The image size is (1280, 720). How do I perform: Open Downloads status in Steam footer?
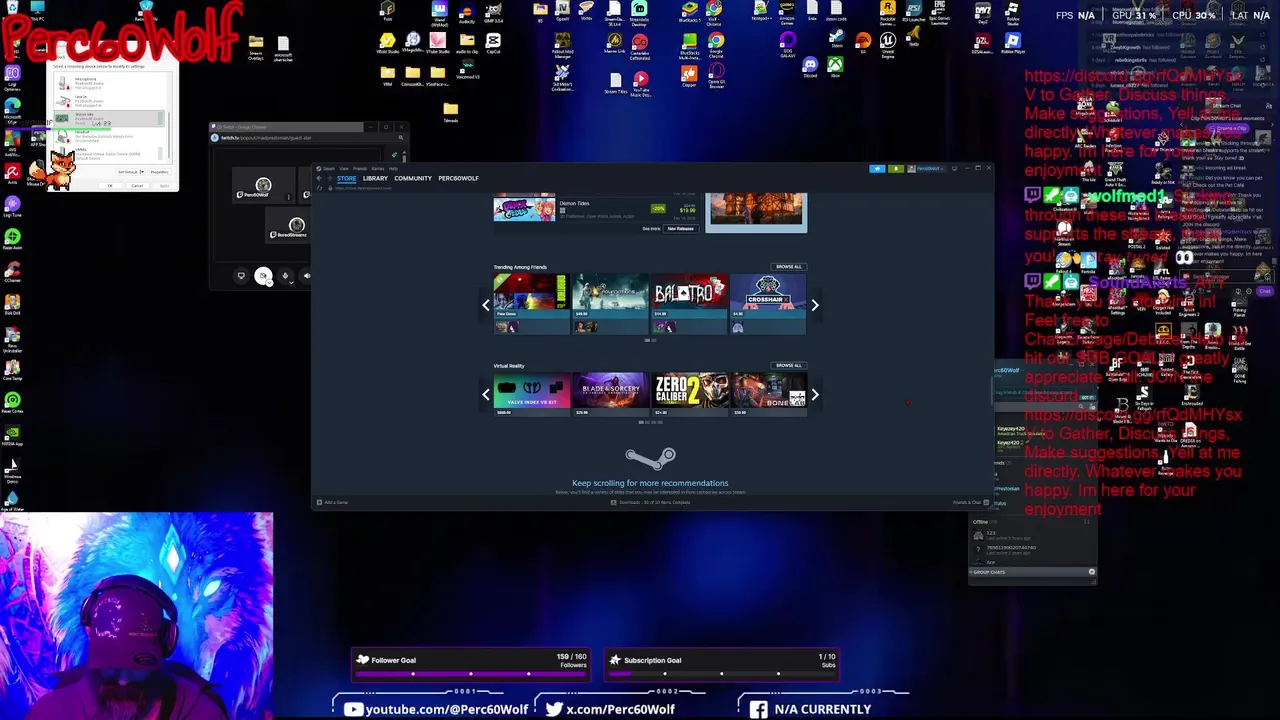pyautogui.click(x=650, y=502)
